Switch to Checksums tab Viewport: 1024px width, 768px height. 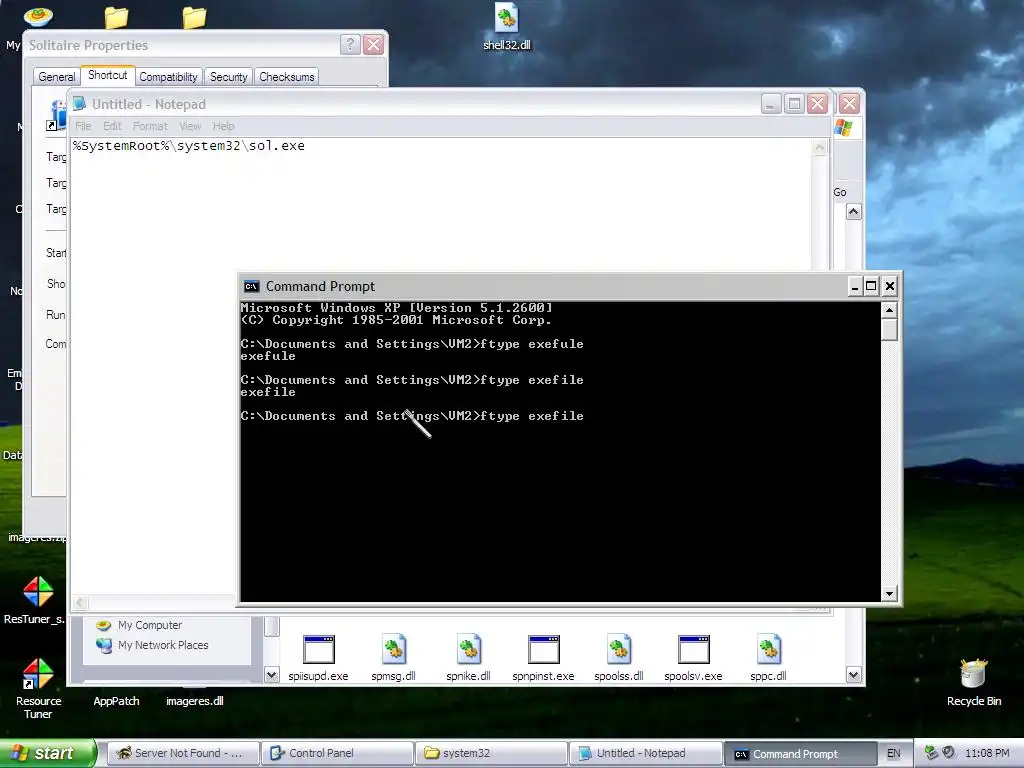tap(287, 76)
